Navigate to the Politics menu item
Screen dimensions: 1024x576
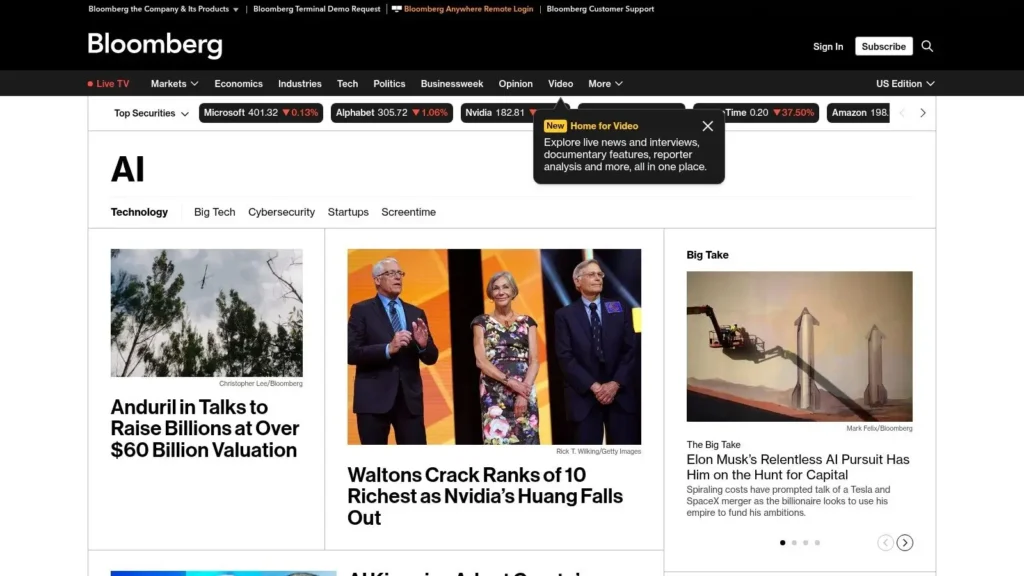(x=389, y=83)
